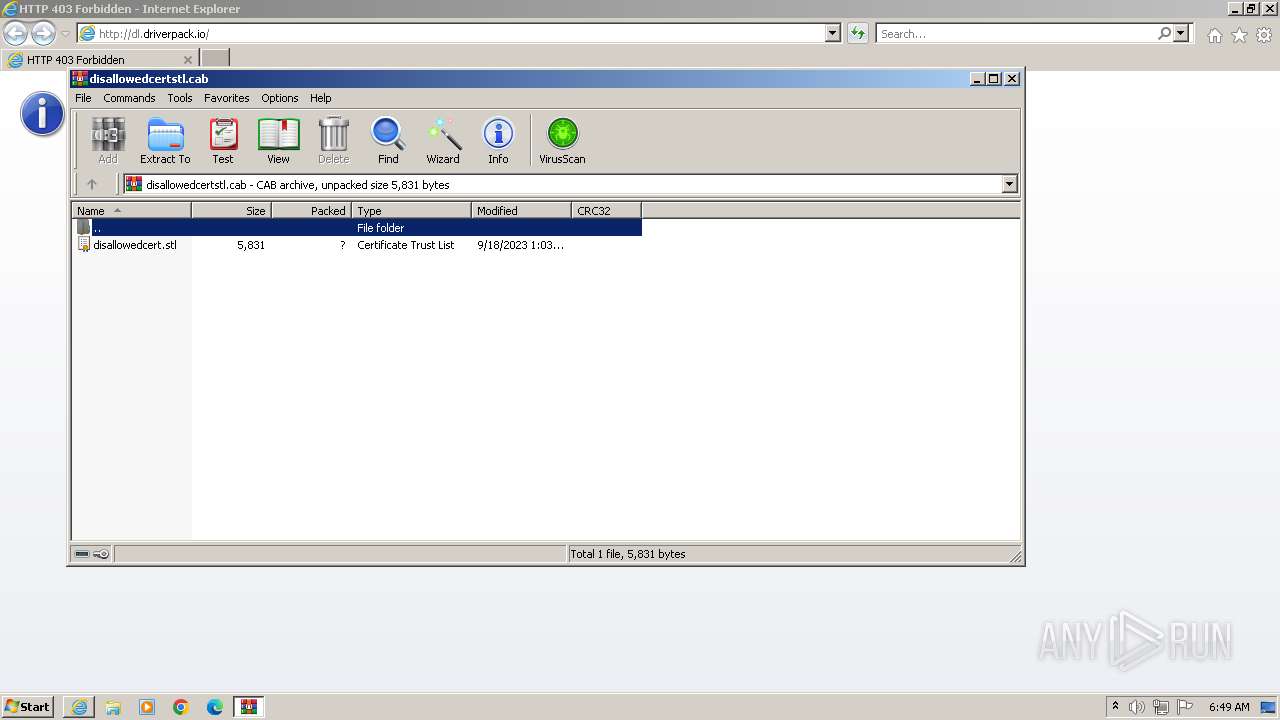Click the disk drive icon in WinRAR status bar

pos(82,554)
